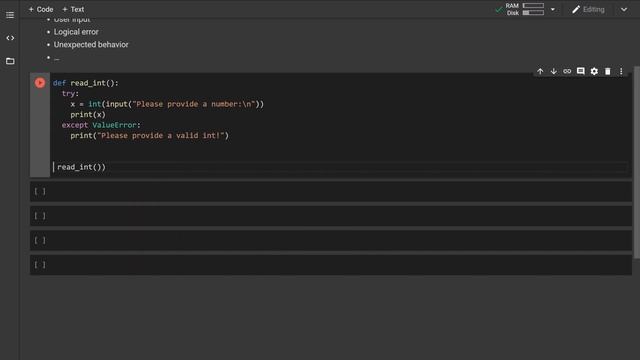Viewport: 640px width, 360px height.
Task: Select the fourth empty code cell
Action: coord(331,265)
